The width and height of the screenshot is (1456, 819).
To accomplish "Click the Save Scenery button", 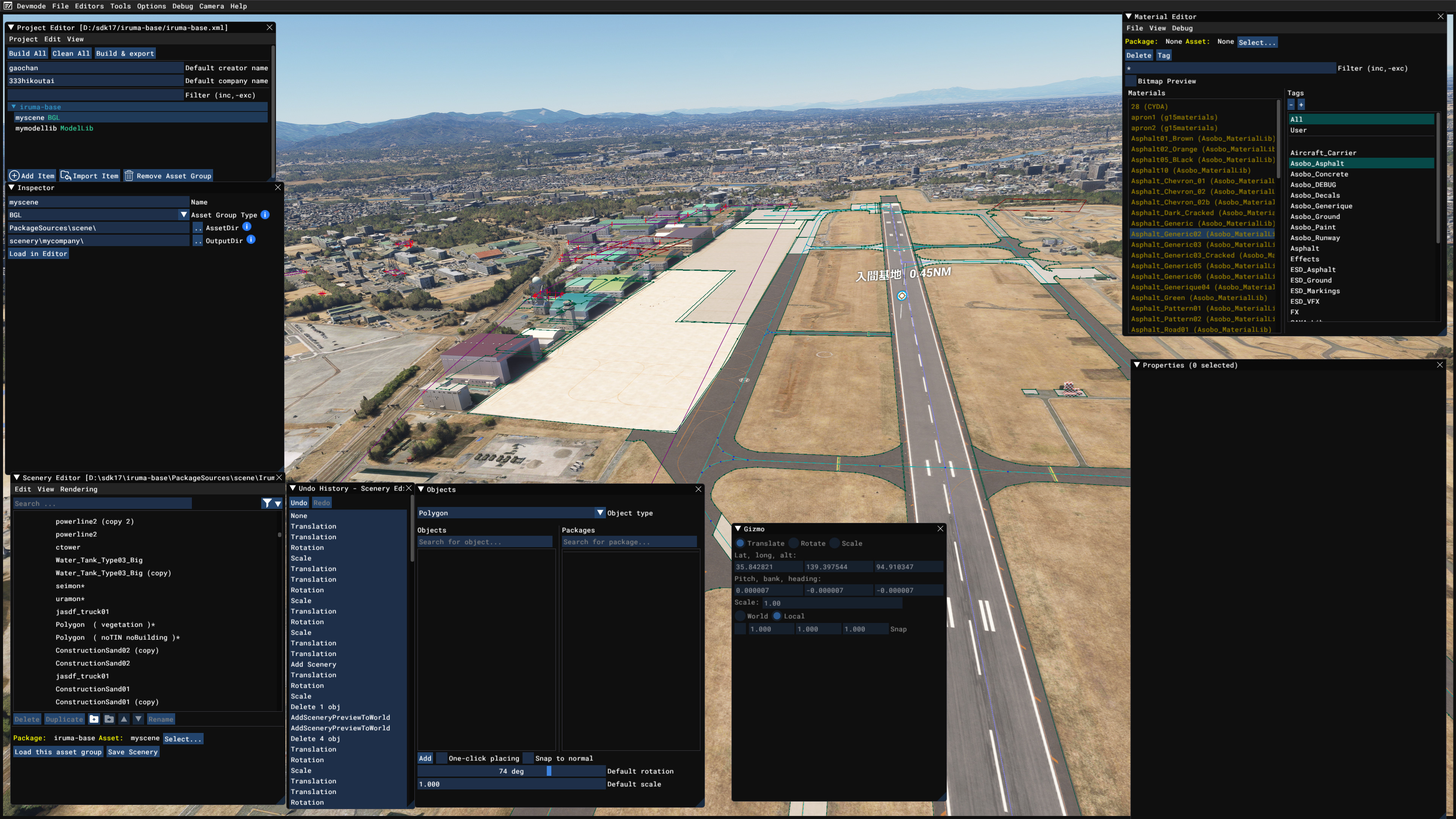I will pyautogui.click(x=133, y=752).
